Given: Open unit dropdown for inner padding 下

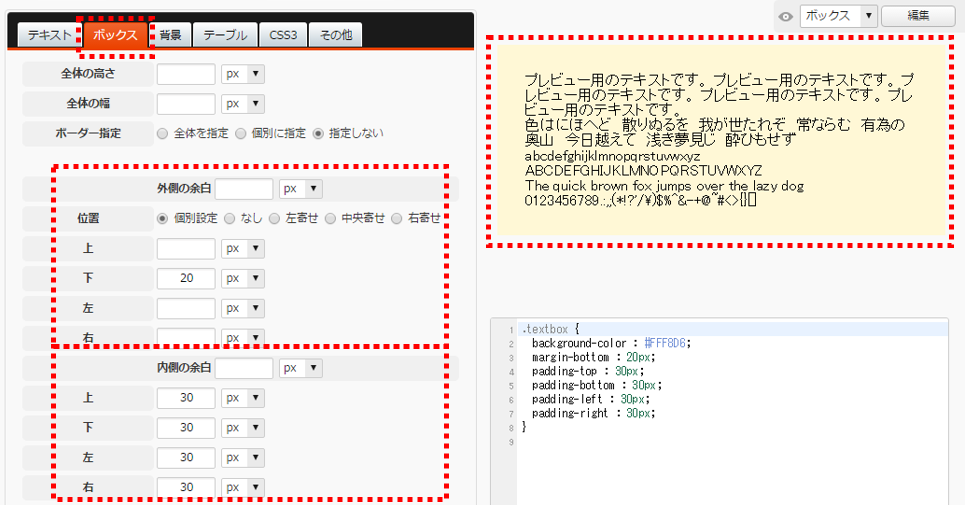Looking at the screenshot, I should [243, 427].
